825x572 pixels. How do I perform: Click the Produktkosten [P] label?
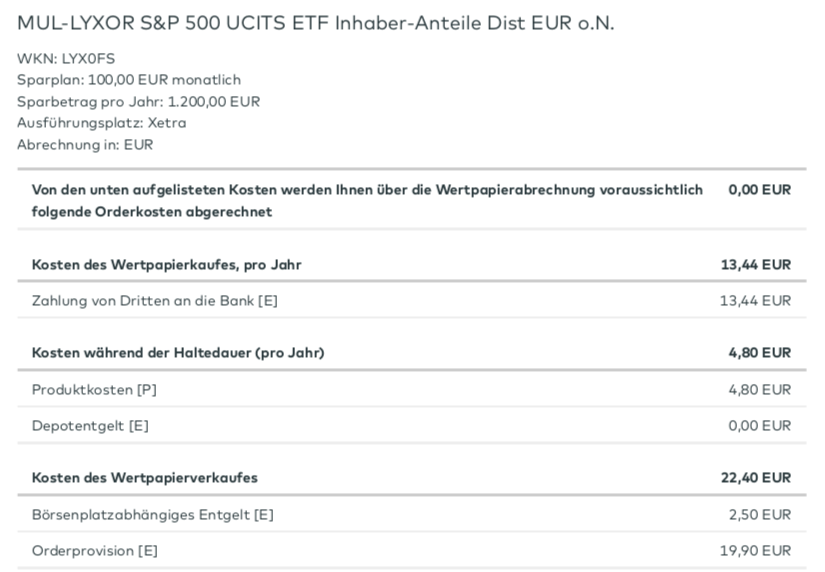[94, 389]
